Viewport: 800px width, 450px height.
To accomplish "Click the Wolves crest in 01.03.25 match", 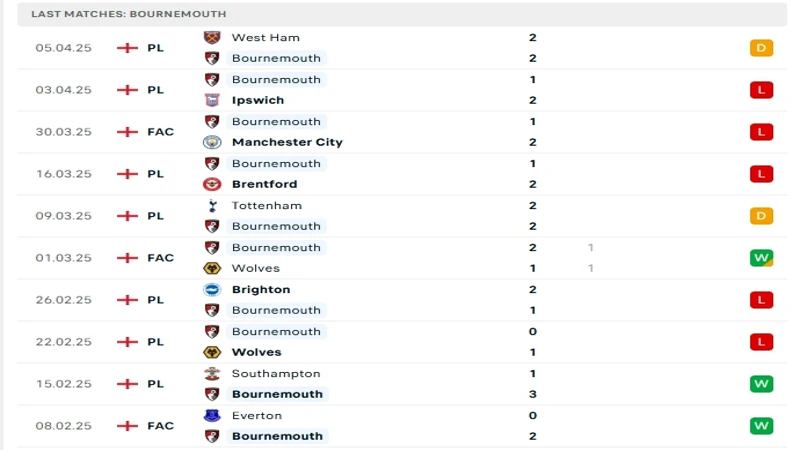I will pyautogui.click(x=212, y=268).
